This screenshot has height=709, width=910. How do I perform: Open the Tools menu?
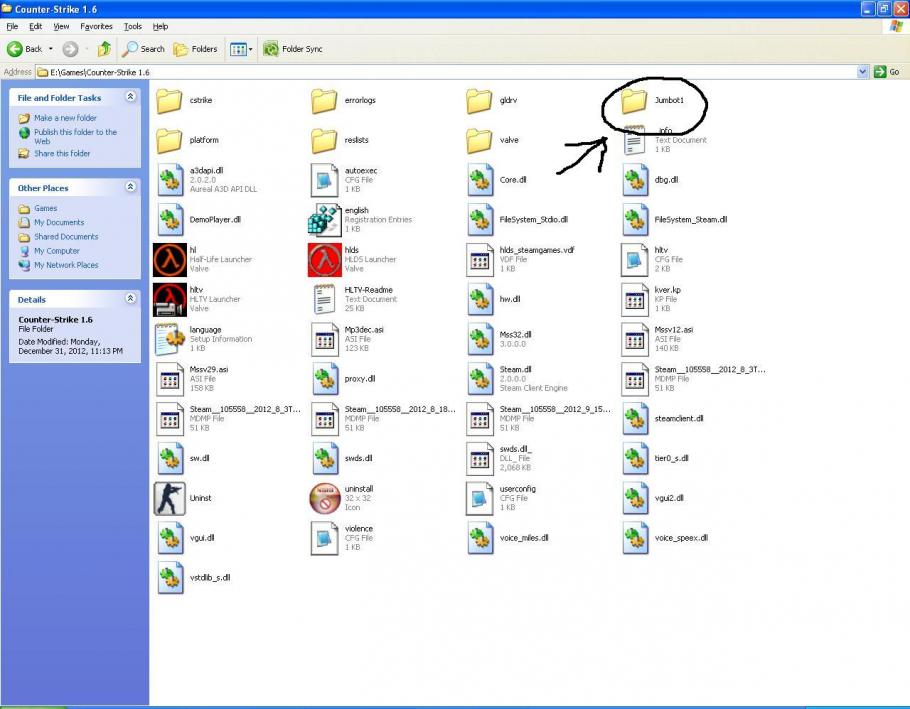(x=132, y=27)
